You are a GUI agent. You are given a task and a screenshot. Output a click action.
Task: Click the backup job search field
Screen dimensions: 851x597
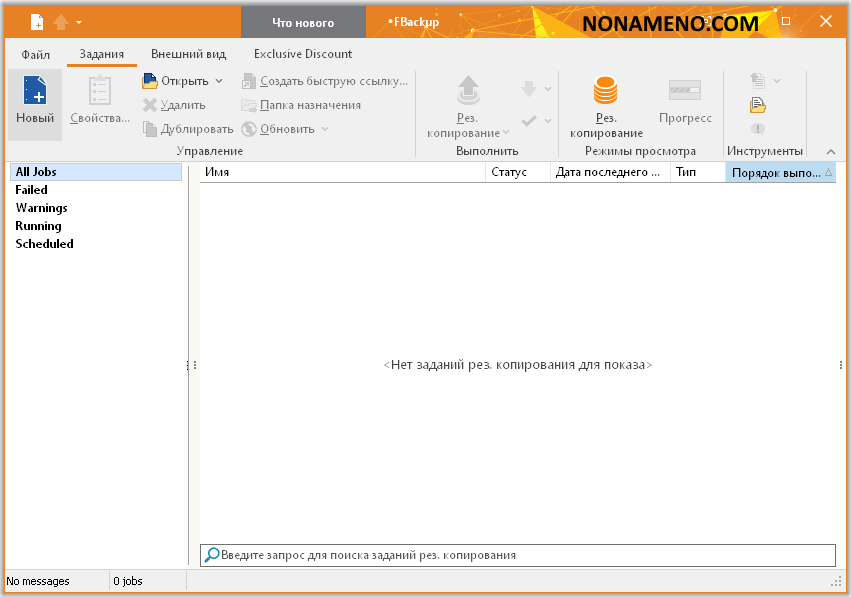tap(520, 555)
